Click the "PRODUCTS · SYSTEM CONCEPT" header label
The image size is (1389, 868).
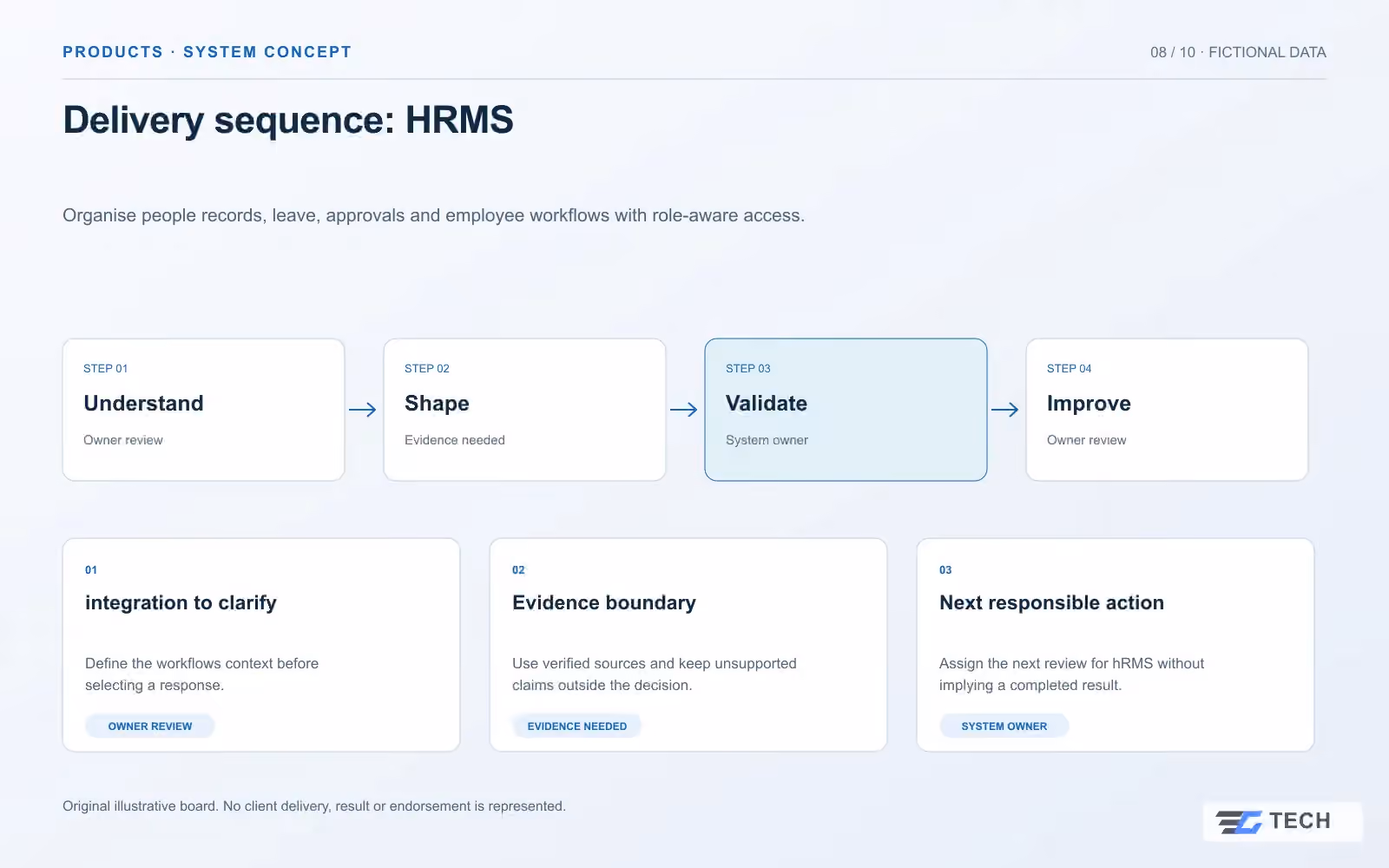pyautogui.click(x=207, y=52)
